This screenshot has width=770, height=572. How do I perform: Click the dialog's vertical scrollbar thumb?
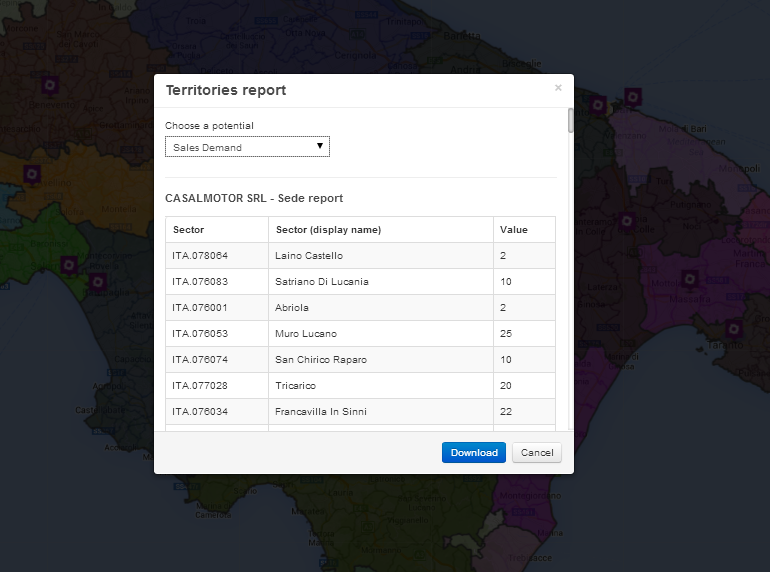[571, 121]
